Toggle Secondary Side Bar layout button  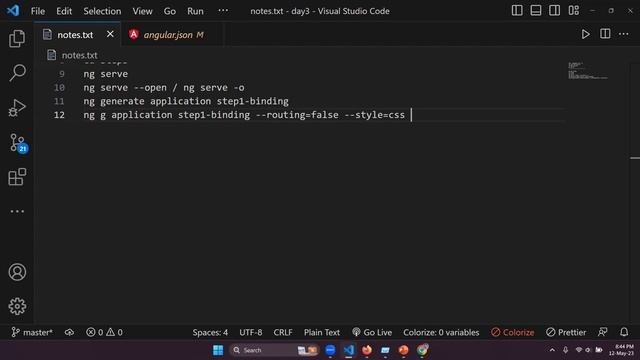pos(554,11)
